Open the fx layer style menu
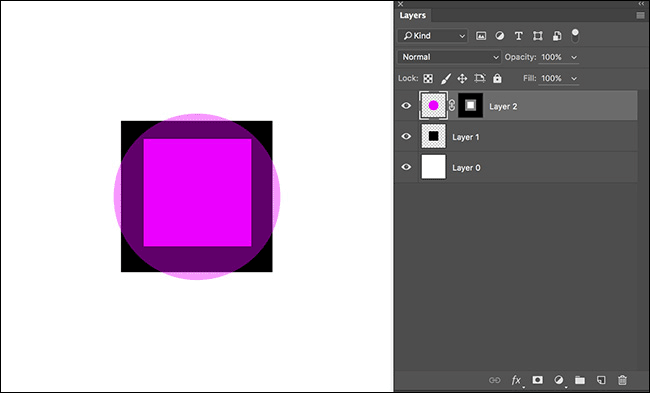 click(516, 380)
